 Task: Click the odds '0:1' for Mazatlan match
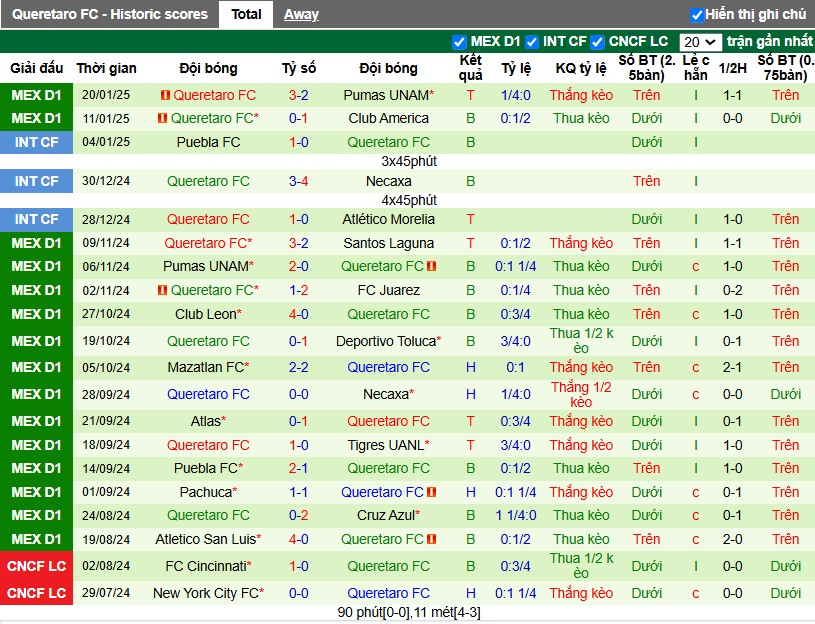coord(516,367)
